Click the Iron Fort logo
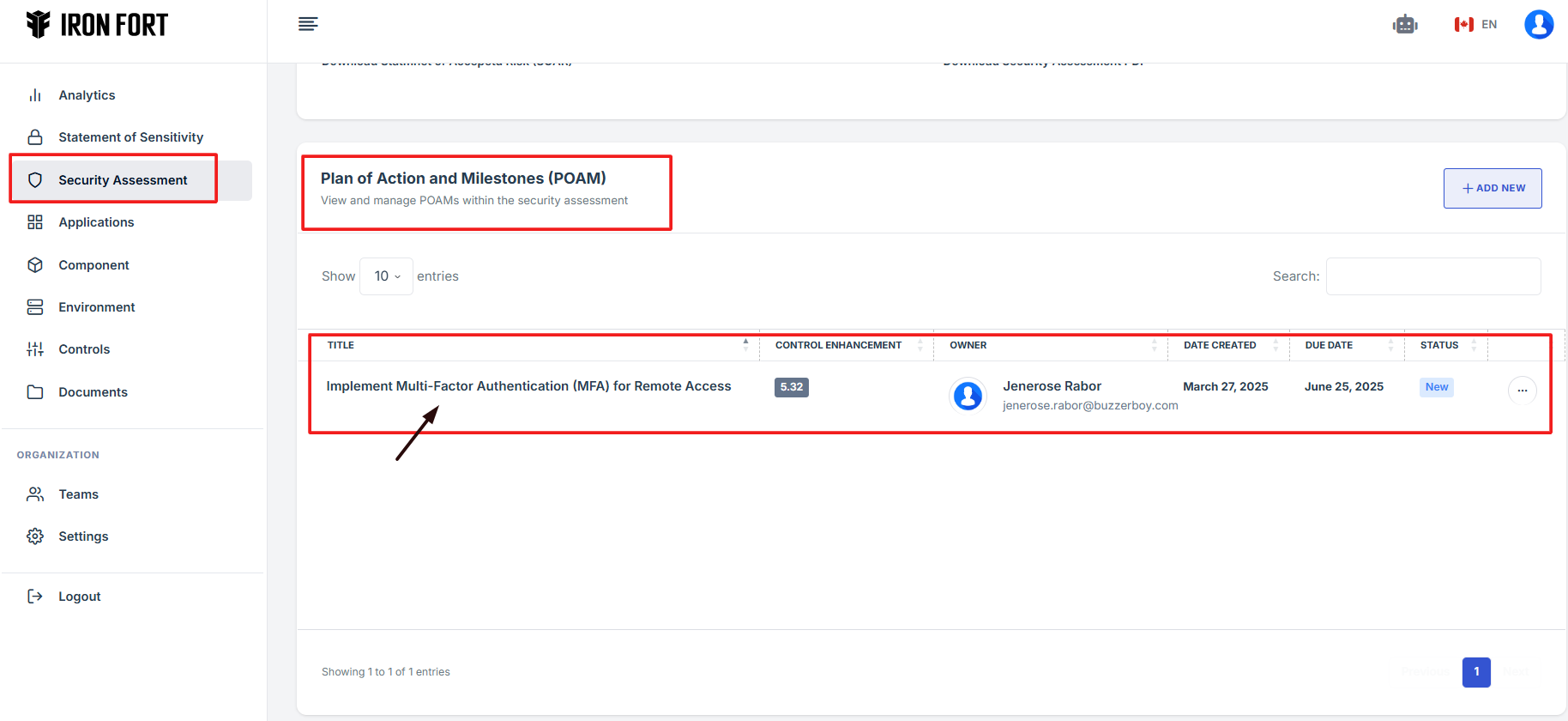 [97, 25]
